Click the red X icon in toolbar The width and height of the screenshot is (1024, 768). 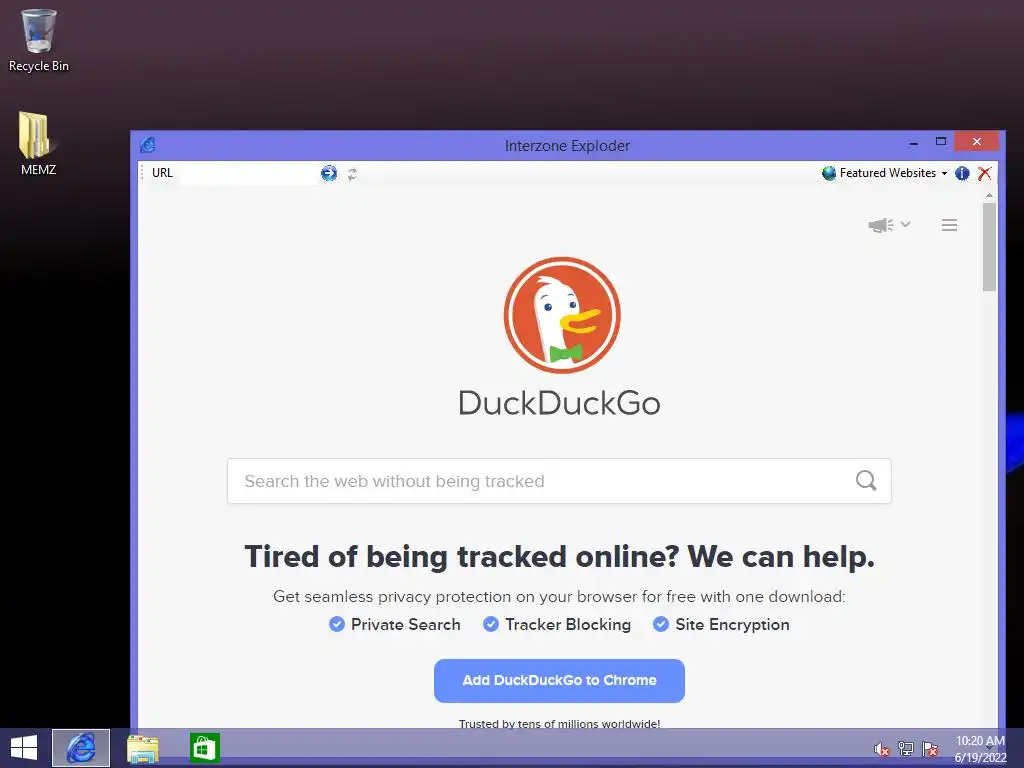(x=984, y=173)
